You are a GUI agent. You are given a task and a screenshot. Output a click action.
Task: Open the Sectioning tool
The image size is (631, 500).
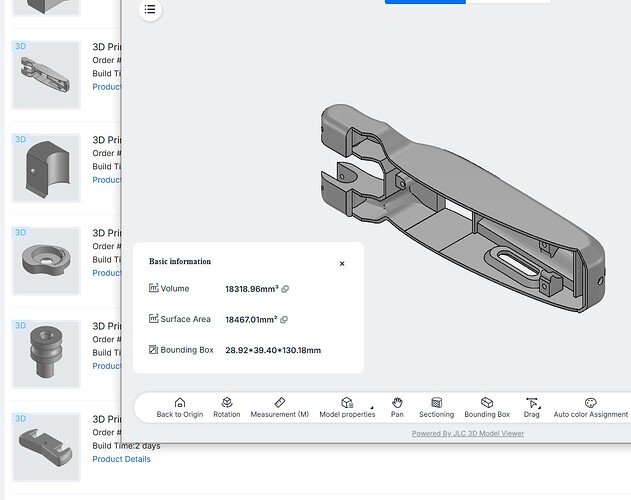pos(436,408)
